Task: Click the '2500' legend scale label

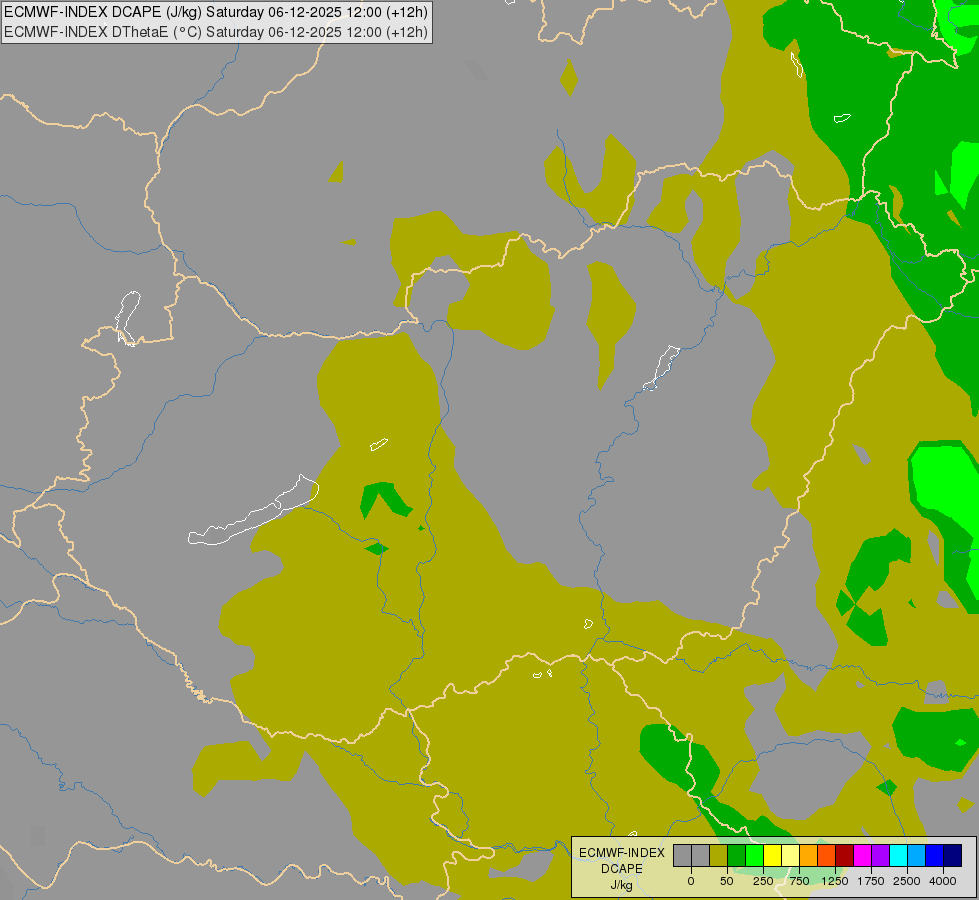Action: pyautogui.click(x=907, y=881)
